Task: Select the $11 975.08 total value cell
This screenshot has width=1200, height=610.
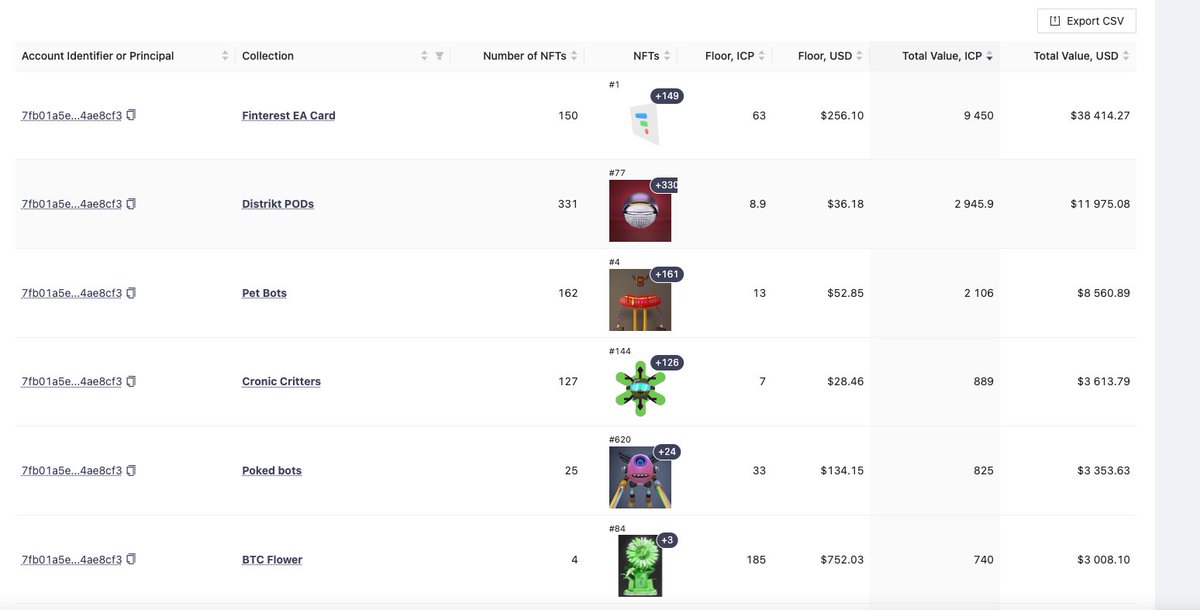Action: click(1100, 204)
